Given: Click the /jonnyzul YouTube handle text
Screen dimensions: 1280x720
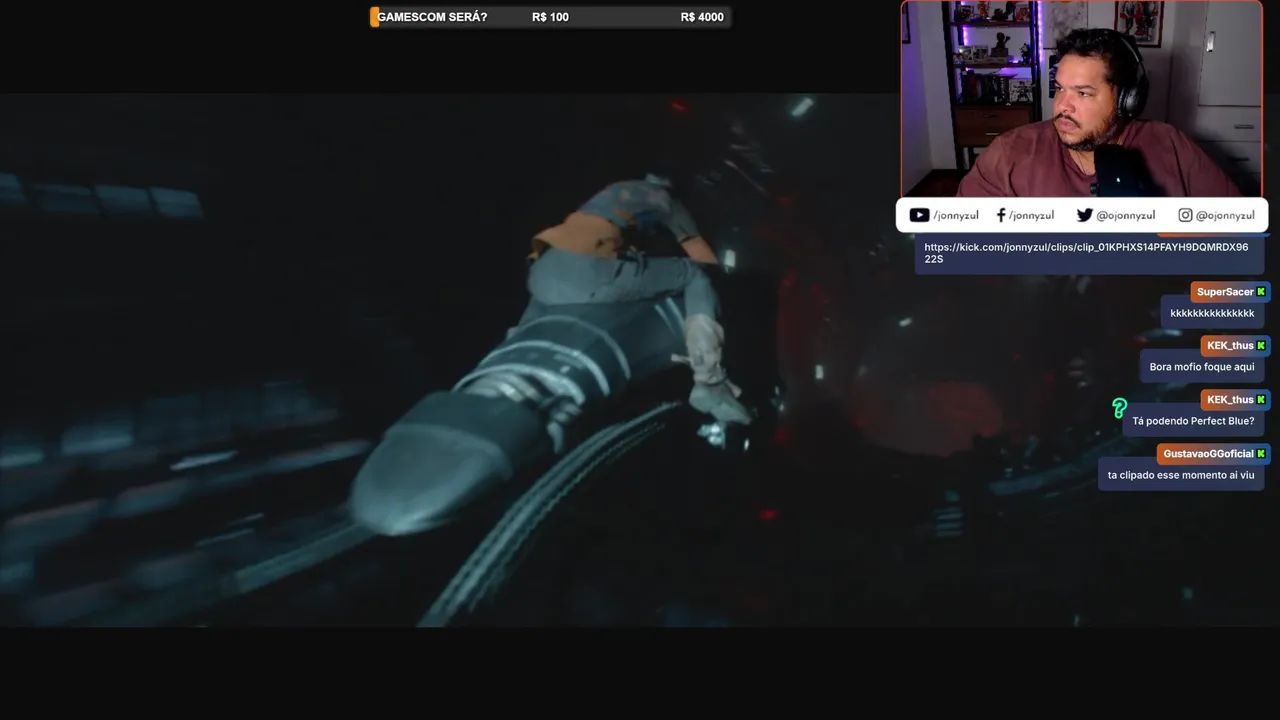Looking at the screenshot, I should [957, 215].
